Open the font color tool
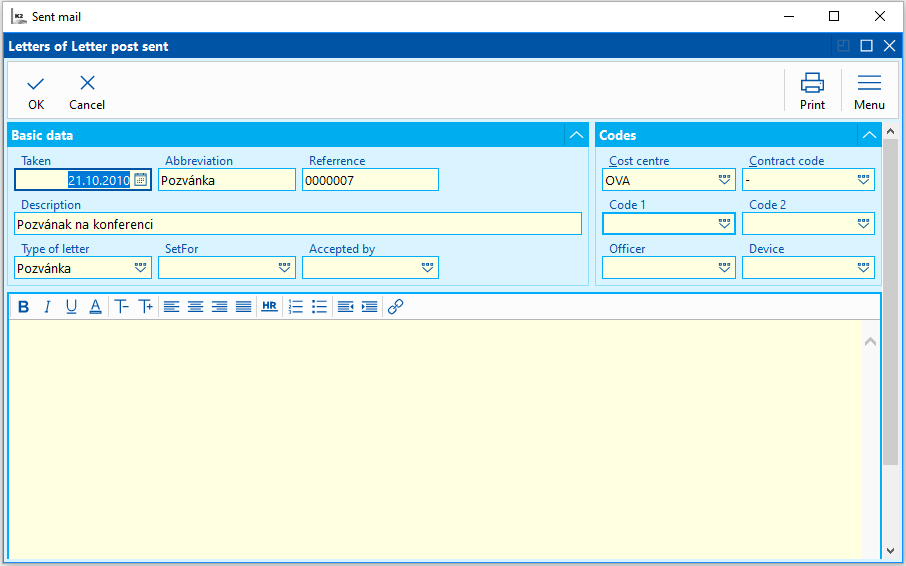Image resolution: width=906 pixels, height=566 pixels. coord(95,307)
